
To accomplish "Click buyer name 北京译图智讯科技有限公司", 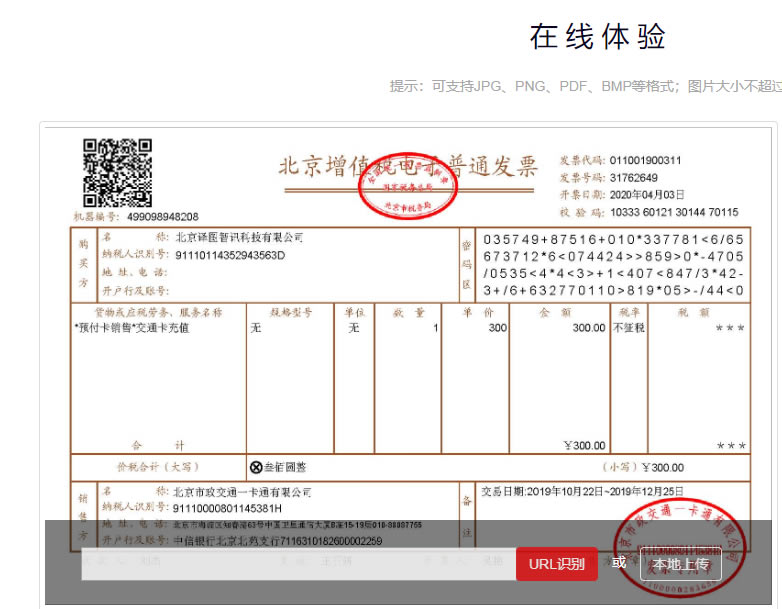I will (239, 237).
